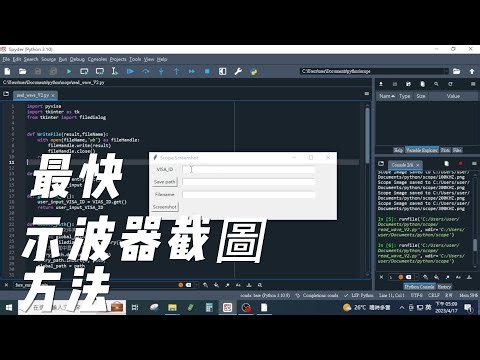Open Variable Explorer options menu
The width and height of the screenshot is (480, 360).
click(473, 84)
